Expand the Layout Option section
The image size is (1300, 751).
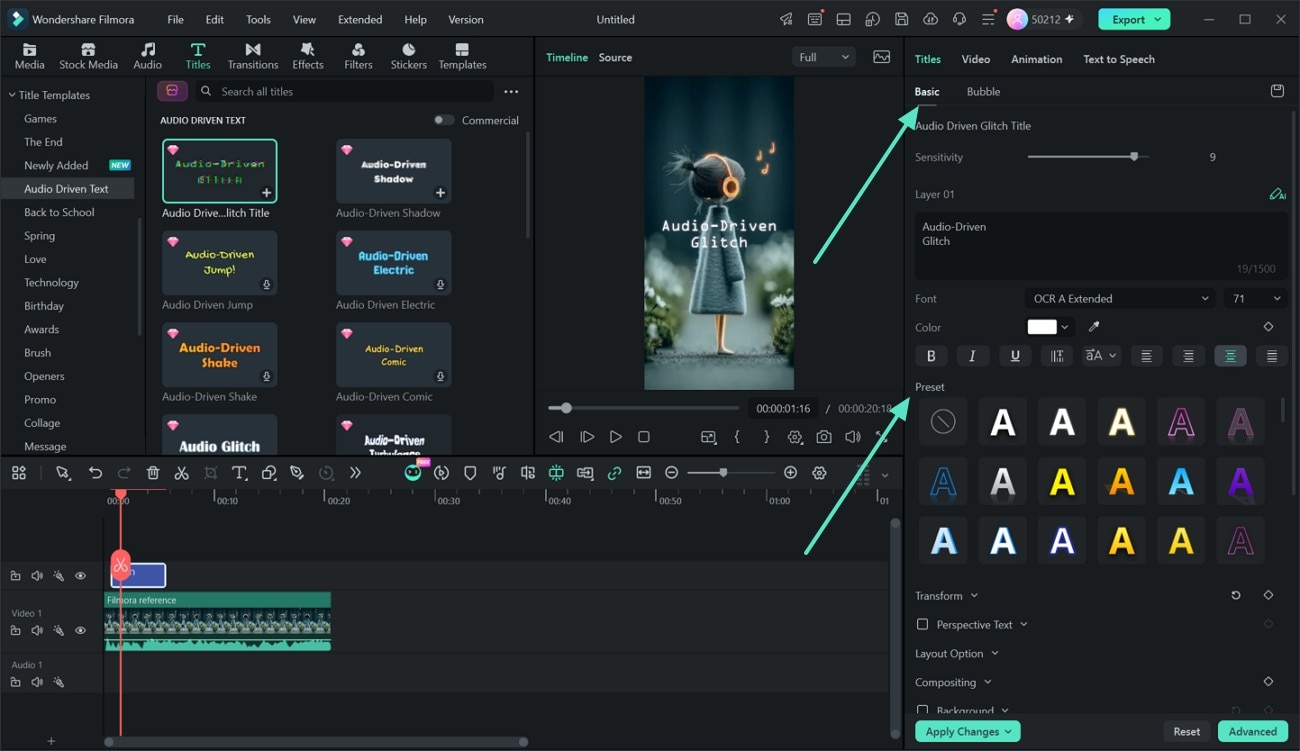coord(957,653)
